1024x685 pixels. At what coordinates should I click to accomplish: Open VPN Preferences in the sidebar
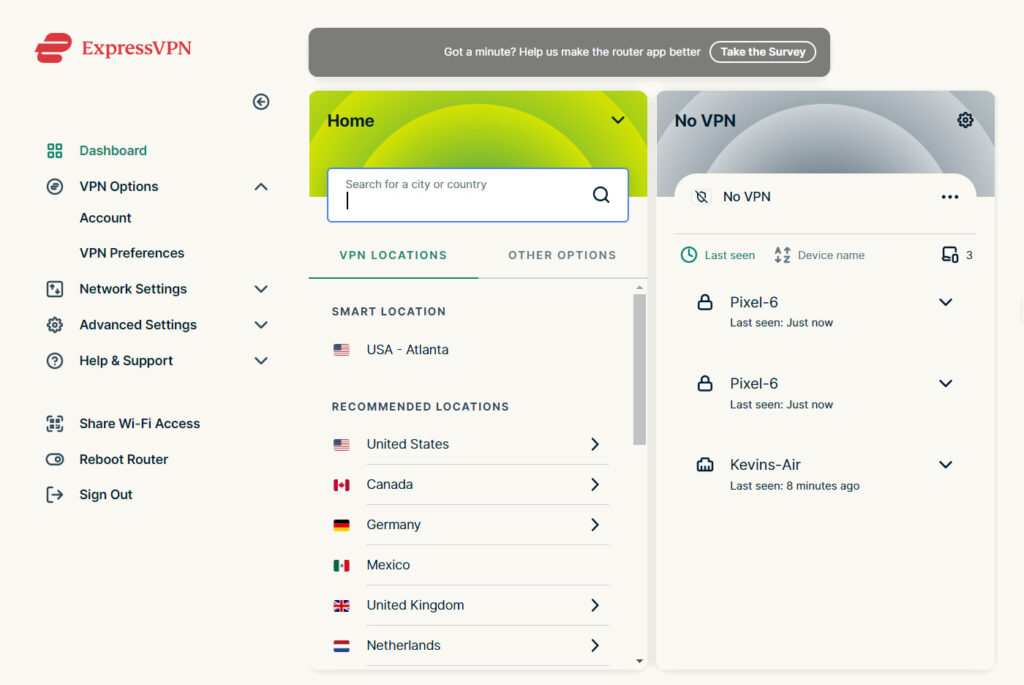pyautogui.click(x=132, y=253)
